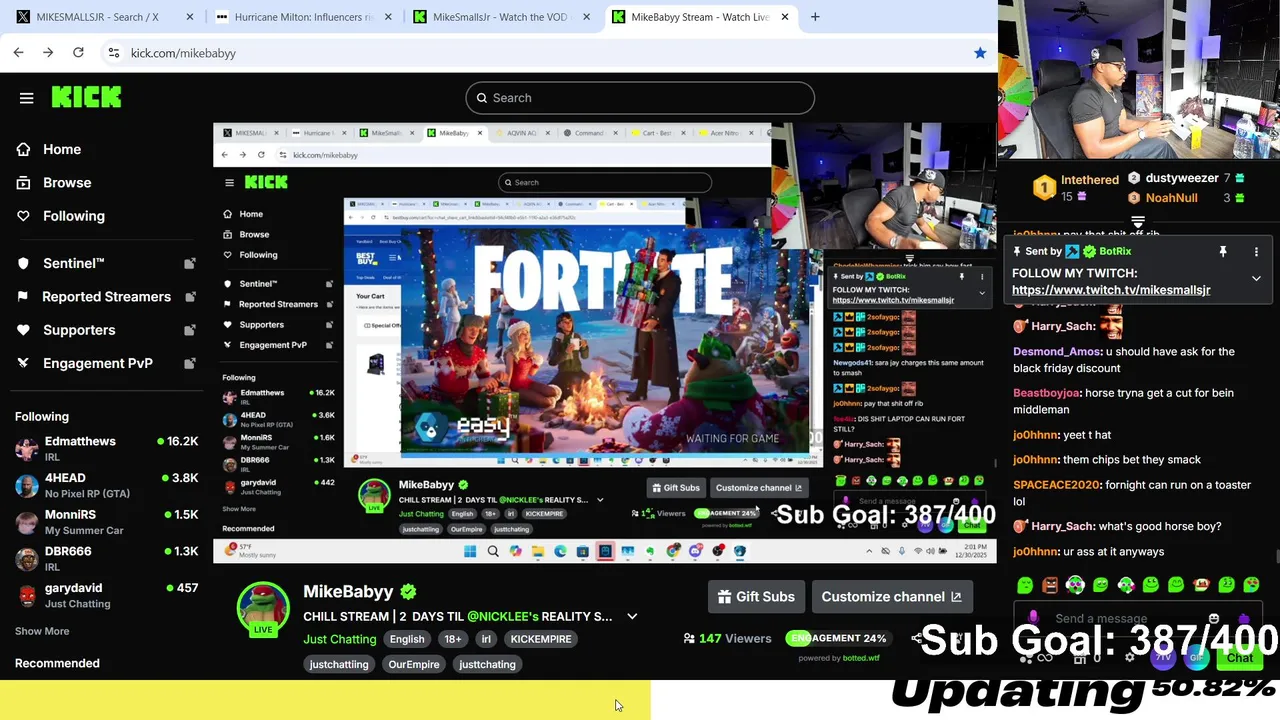This screenshot has width=1280, height=720.
Task: Bookmark this page with the star icon
Action: click(x=980, y=53)
